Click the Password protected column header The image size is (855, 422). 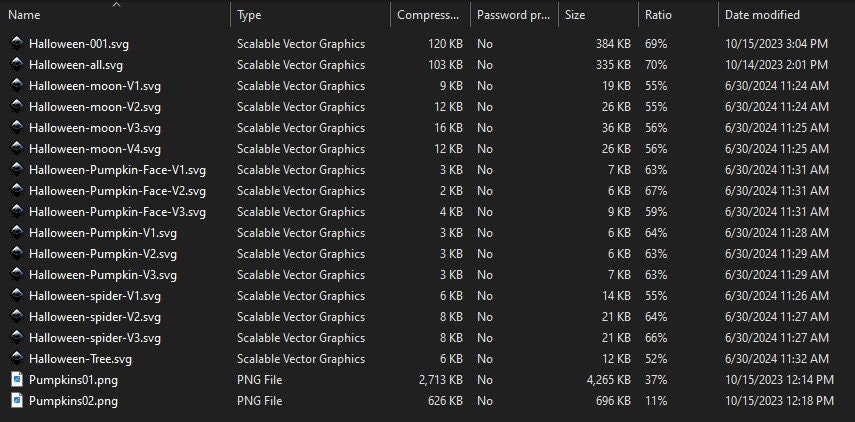point(515,15)
